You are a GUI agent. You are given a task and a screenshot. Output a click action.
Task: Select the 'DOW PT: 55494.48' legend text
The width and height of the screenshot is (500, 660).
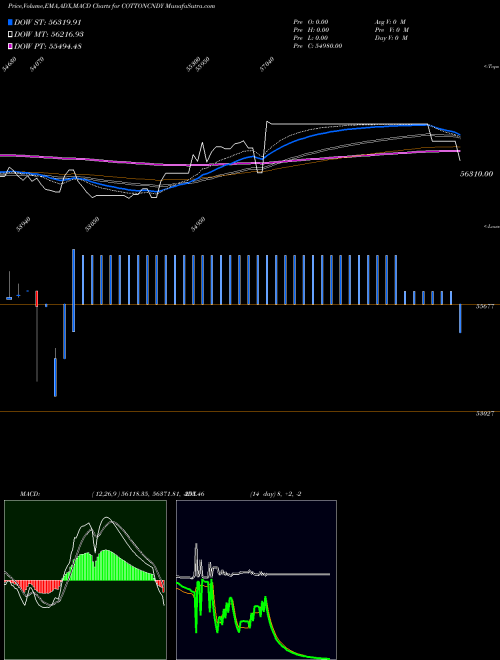pyautogui.click(x=48, y=46)
